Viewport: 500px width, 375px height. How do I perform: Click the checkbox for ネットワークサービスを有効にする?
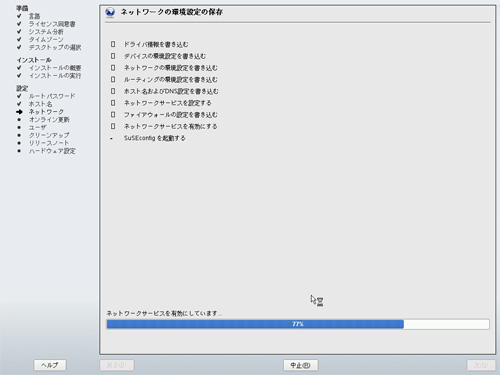coord(113,126)
